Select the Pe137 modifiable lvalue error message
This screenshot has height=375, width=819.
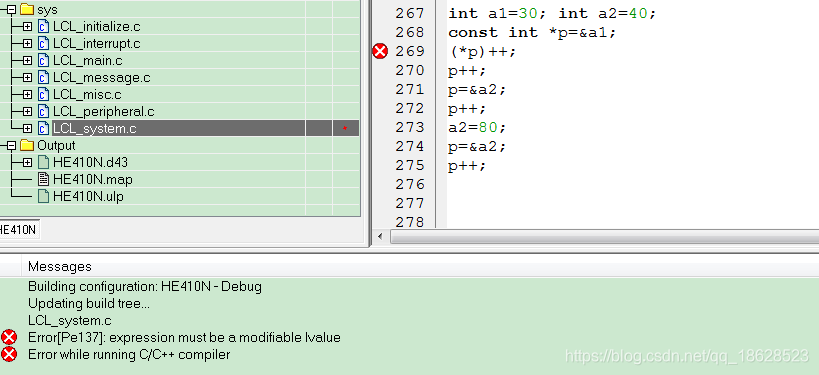tap(184, 337)
